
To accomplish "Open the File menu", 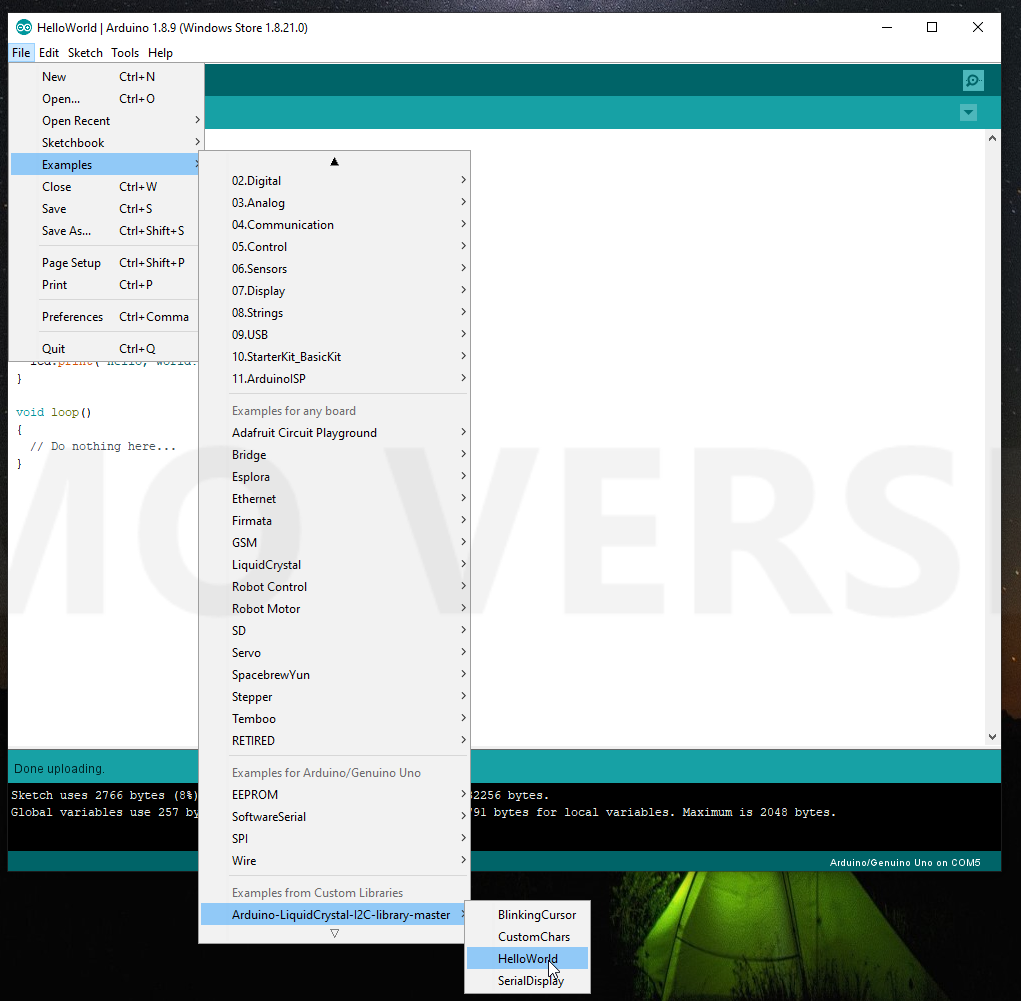I will pos(21,53).
